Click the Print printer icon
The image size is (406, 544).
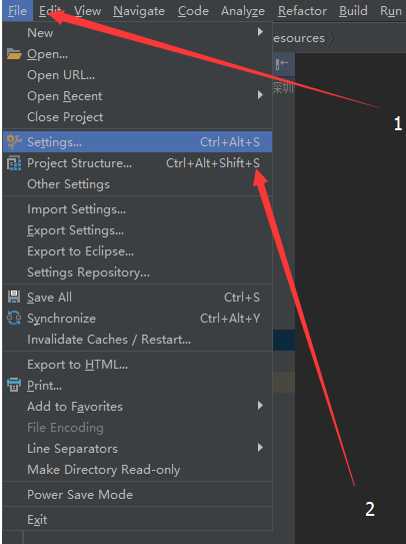(x=14, y=385)
